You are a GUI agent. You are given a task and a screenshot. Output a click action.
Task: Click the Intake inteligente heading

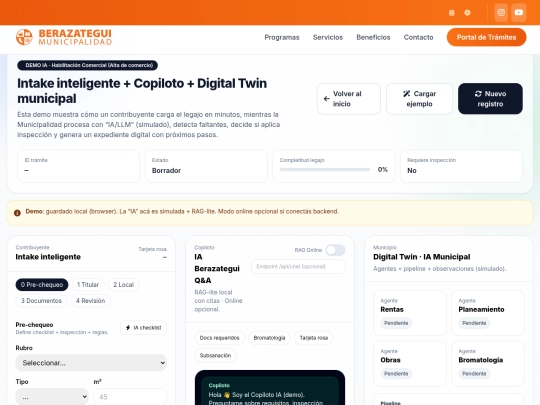48,257
